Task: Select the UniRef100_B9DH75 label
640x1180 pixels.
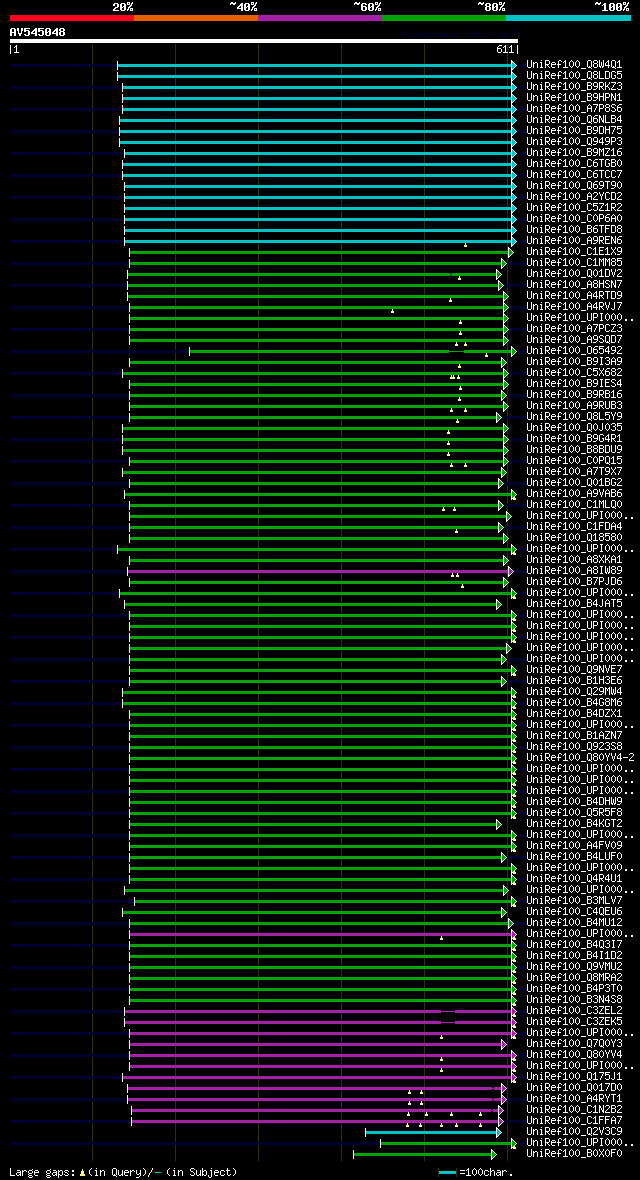Action: 574,130
